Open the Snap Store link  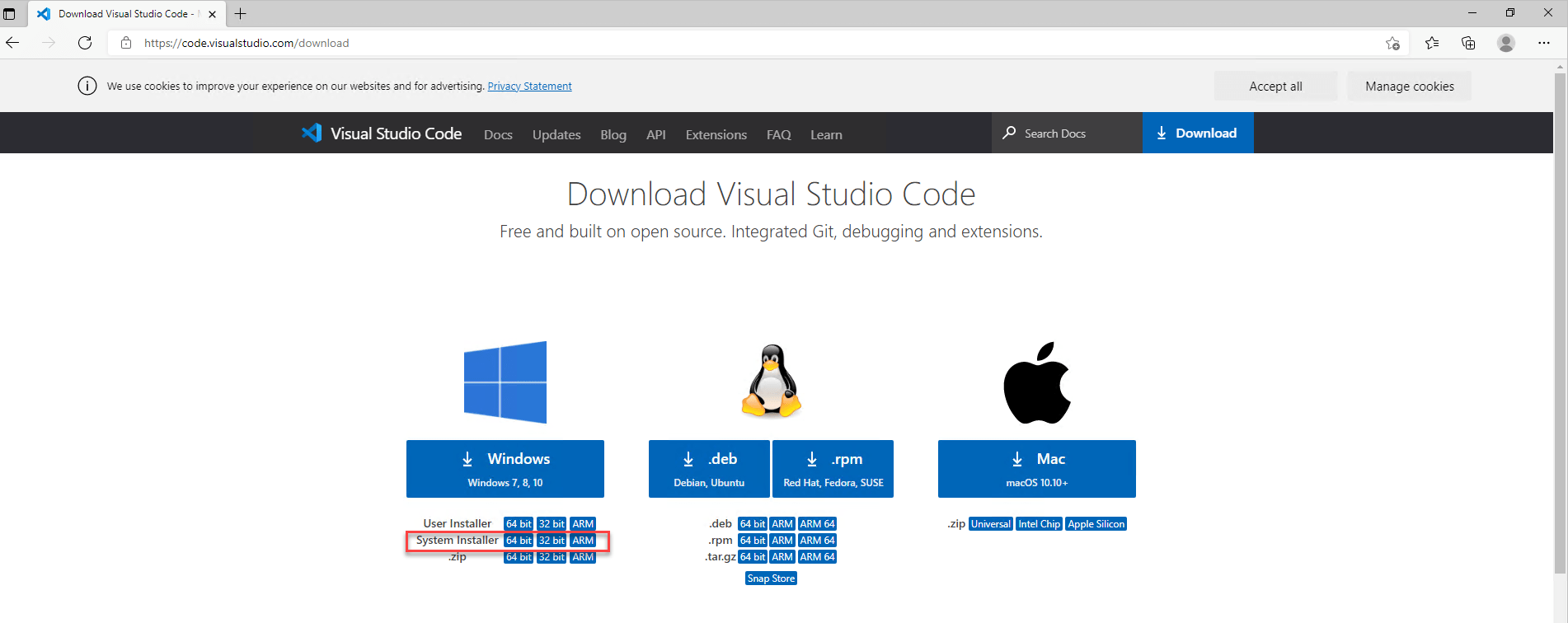[771, 578]
